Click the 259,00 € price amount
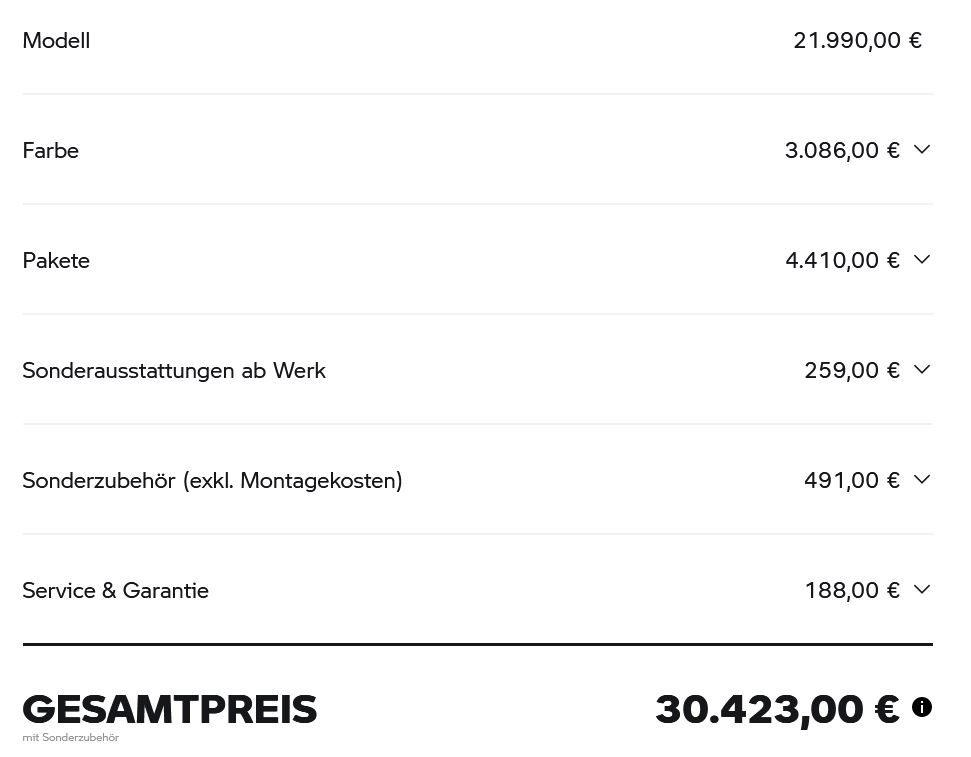971x757 pixels. (852, 371)
